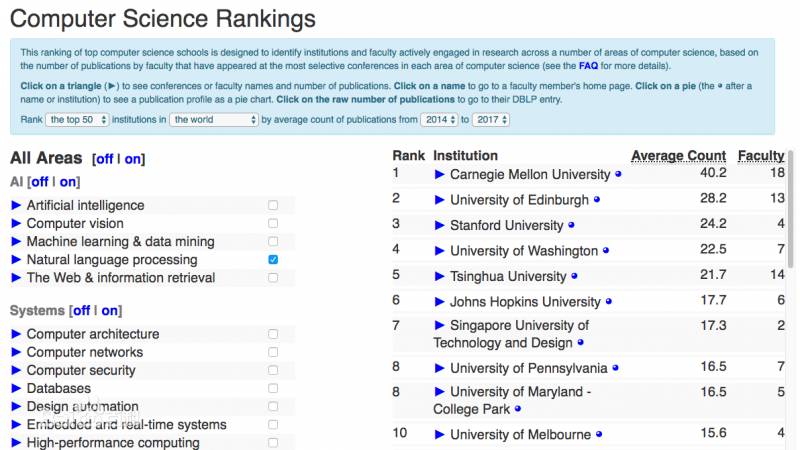Open the 'the top 50' rank dropdown
The width and height of the screenshot is (800, 450).
point(77,120)
